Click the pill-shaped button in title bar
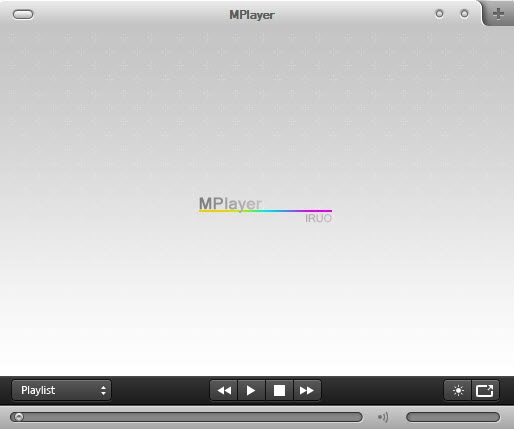This screenshot has width=518, height=431. 23,14
